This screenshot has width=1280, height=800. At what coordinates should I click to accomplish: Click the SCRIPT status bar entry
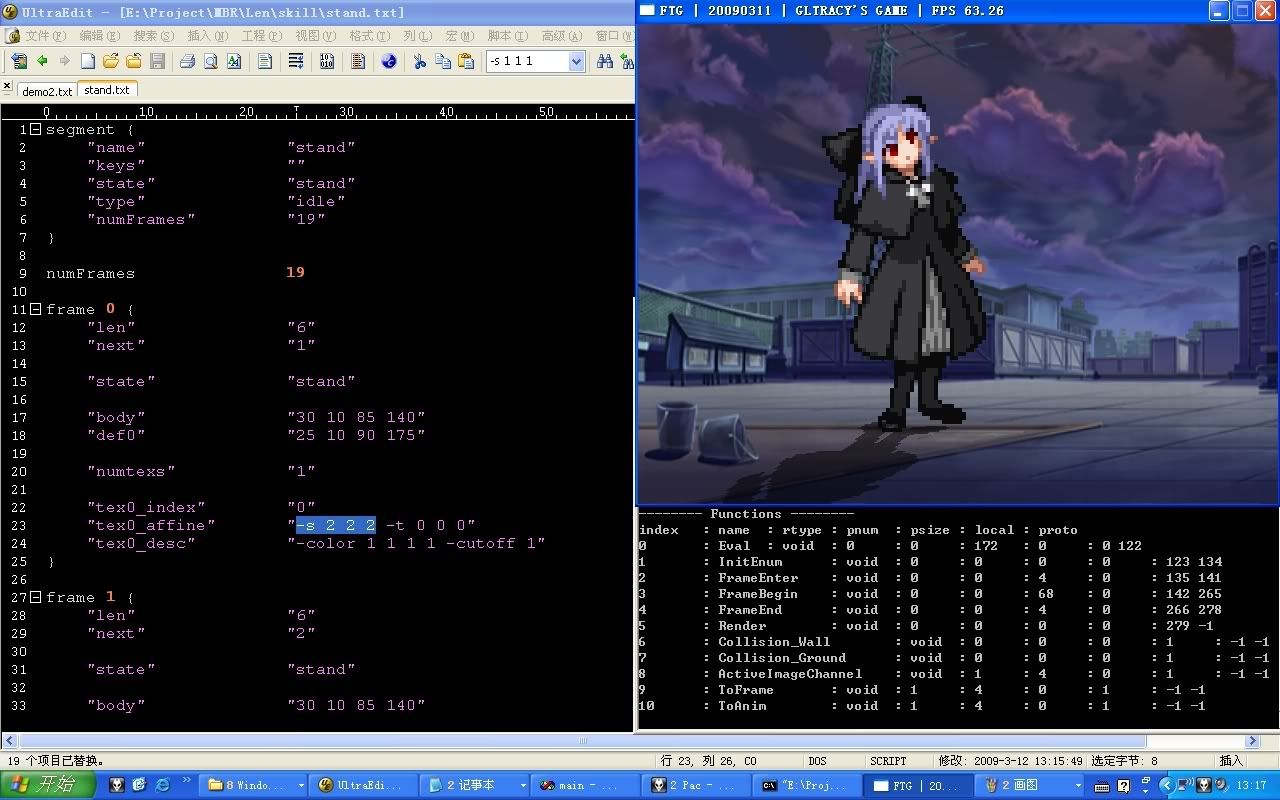888,761
